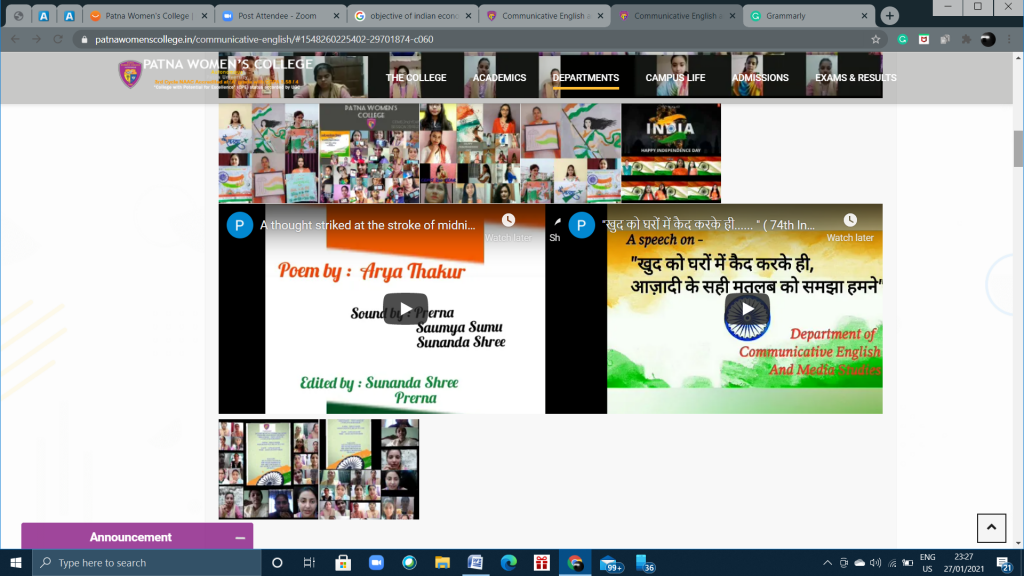Screen dimensions: 1024x576
Task: Click the Windows search box
Action: [145, 563]
